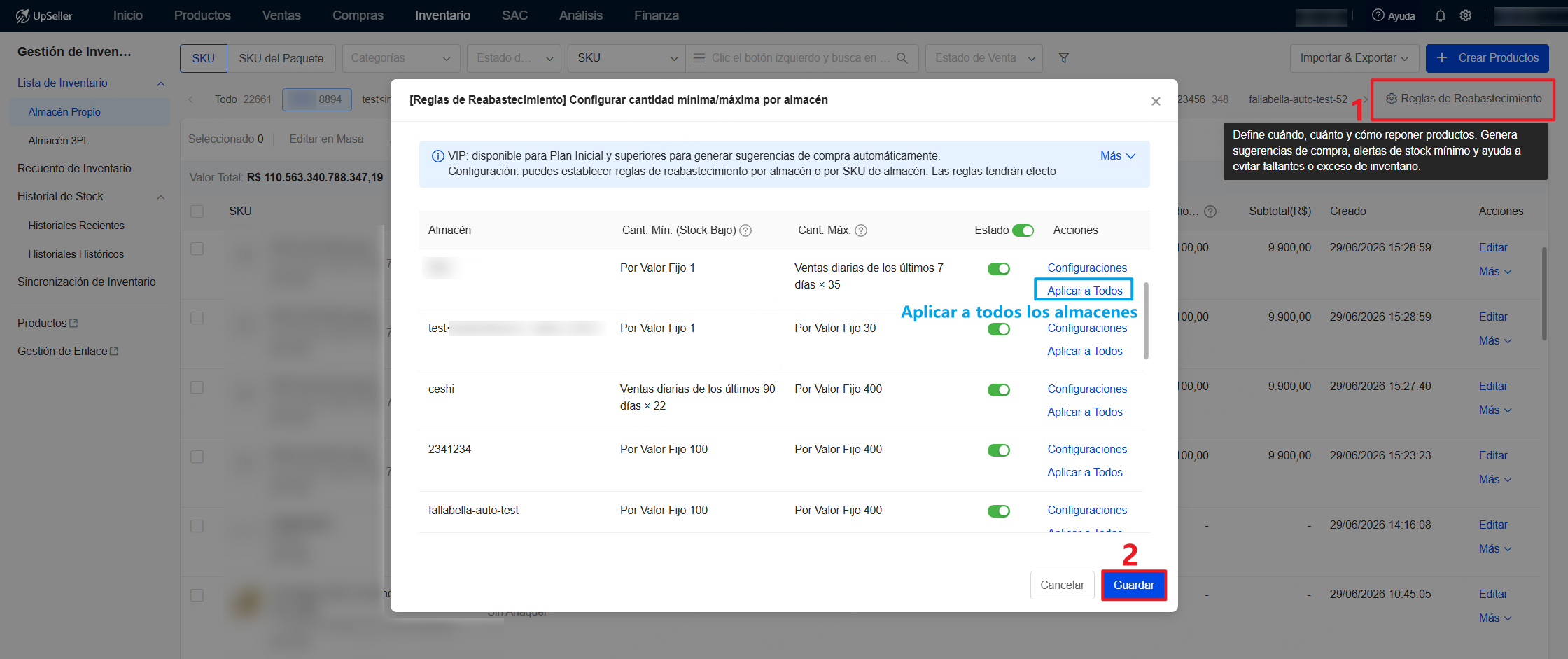The width and height of the screenshot is (1568, 659).
Task: Expand the Más link in VIP notice
Action: tap(1118, 156)
